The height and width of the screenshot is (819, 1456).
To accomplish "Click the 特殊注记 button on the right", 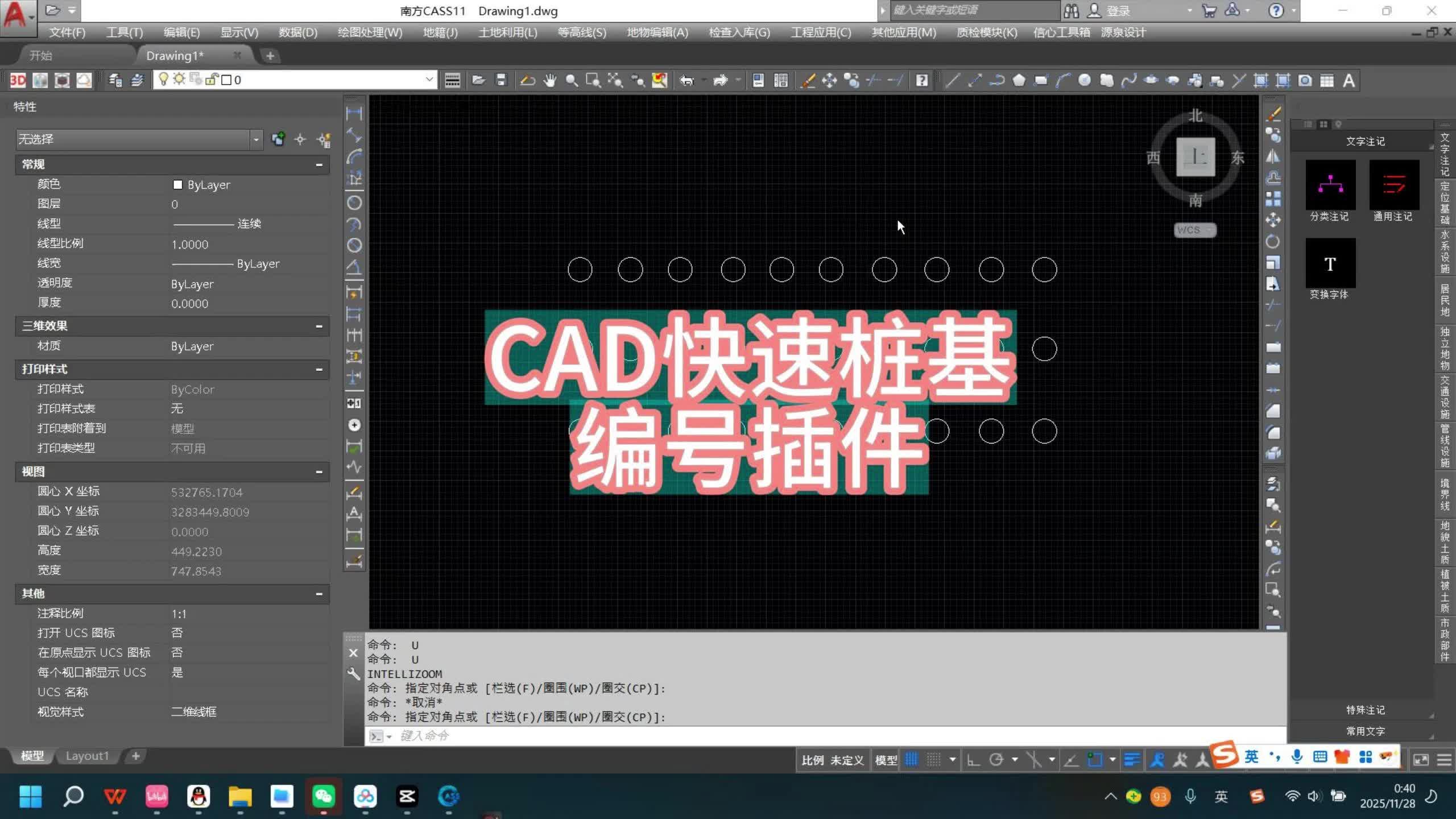I will tap(1365, 709).
